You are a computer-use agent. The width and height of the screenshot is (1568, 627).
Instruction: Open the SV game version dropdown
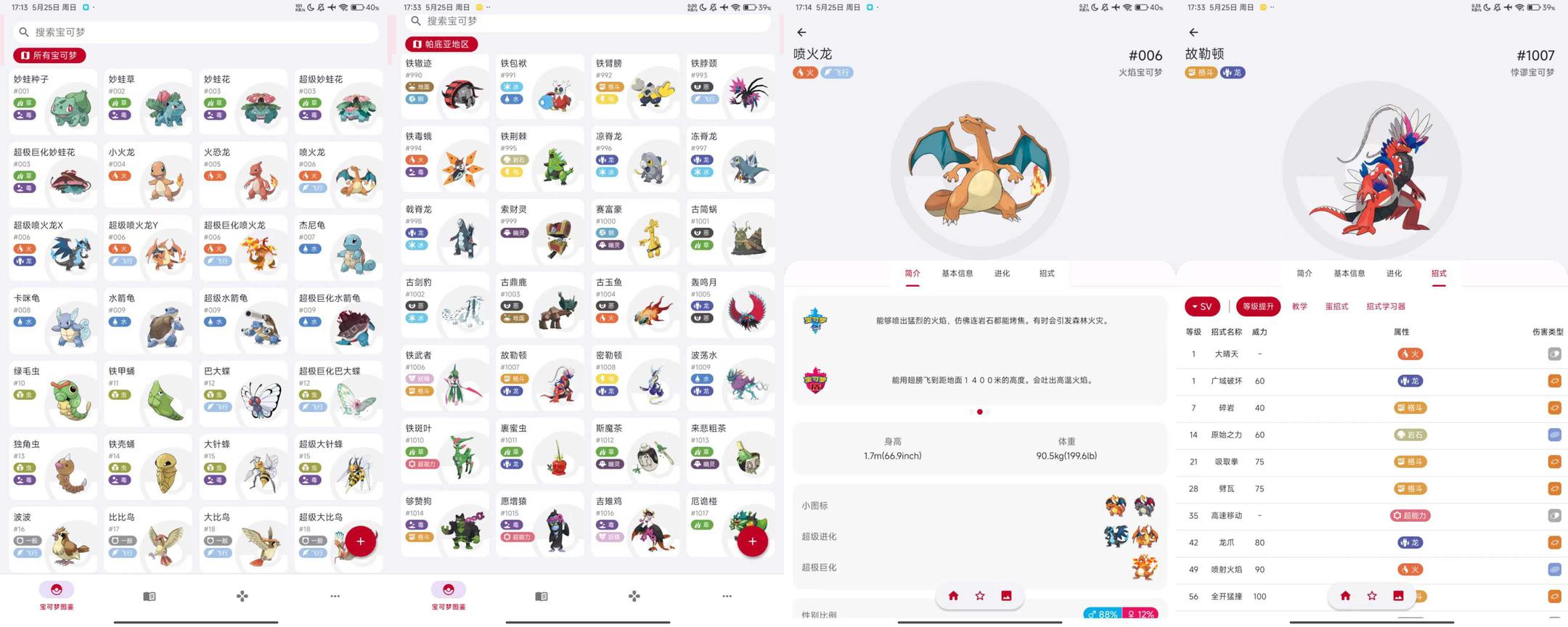1202,306
